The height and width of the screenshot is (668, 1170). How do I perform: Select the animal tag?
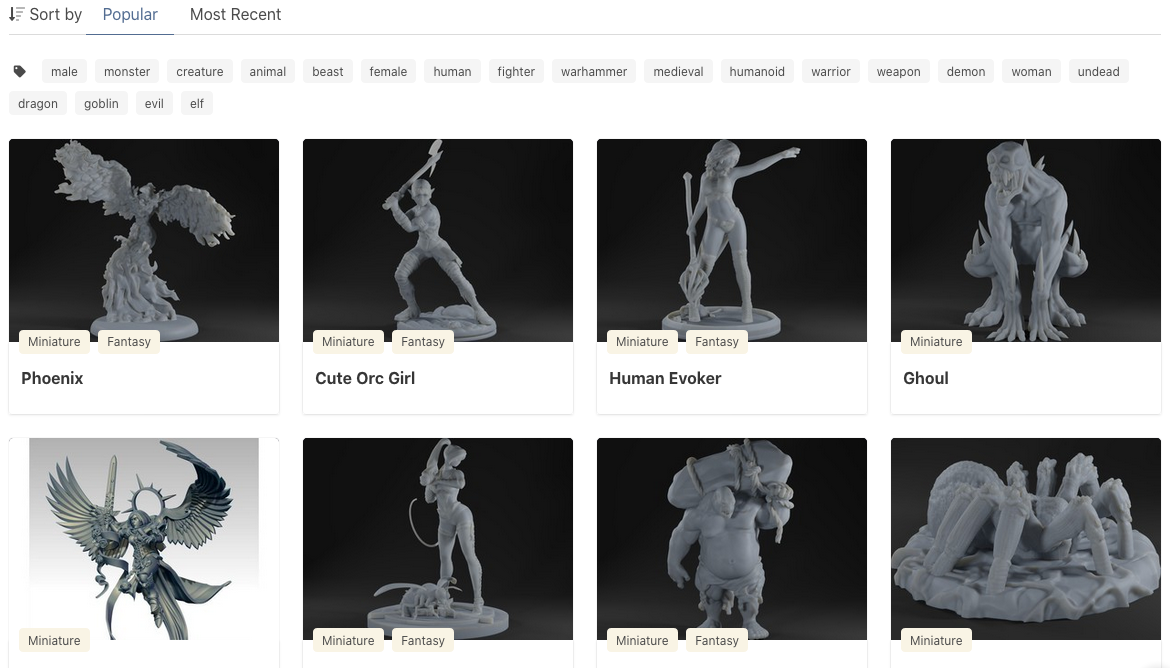(x=268, y=72)
